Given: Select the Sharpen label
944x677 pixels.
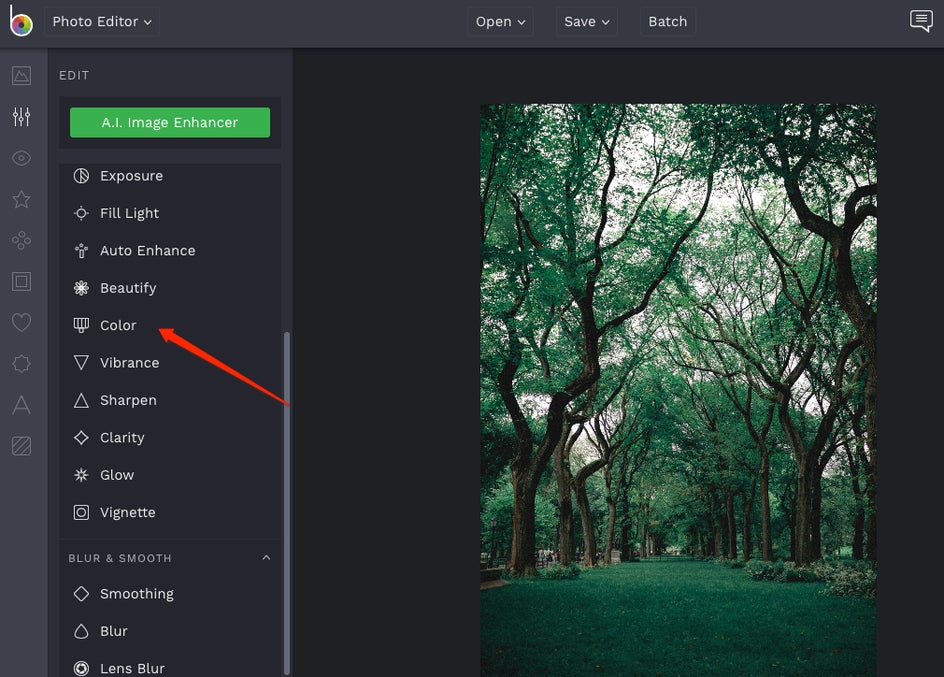Looking at the screenshot, I should (x=128, y=400).
